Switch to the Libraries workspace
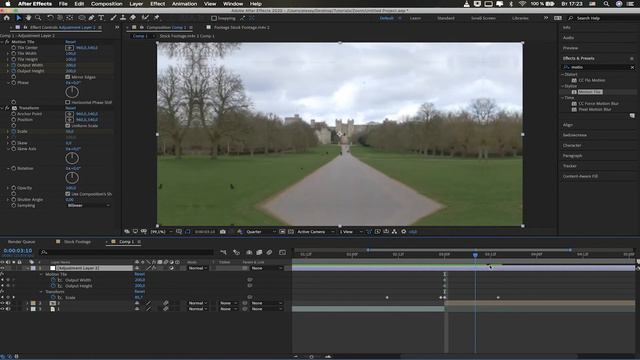640x360 pixels. point(520,18)
